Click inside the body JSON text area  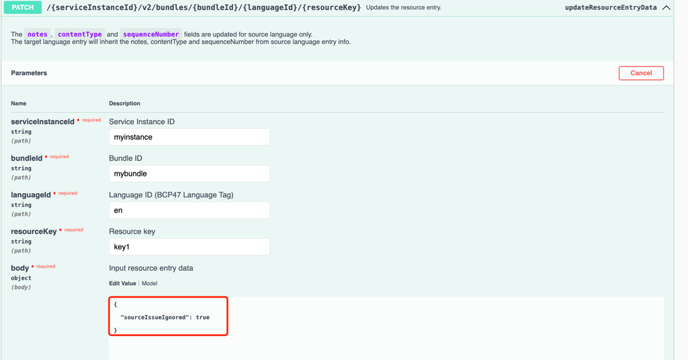point(386,328)
